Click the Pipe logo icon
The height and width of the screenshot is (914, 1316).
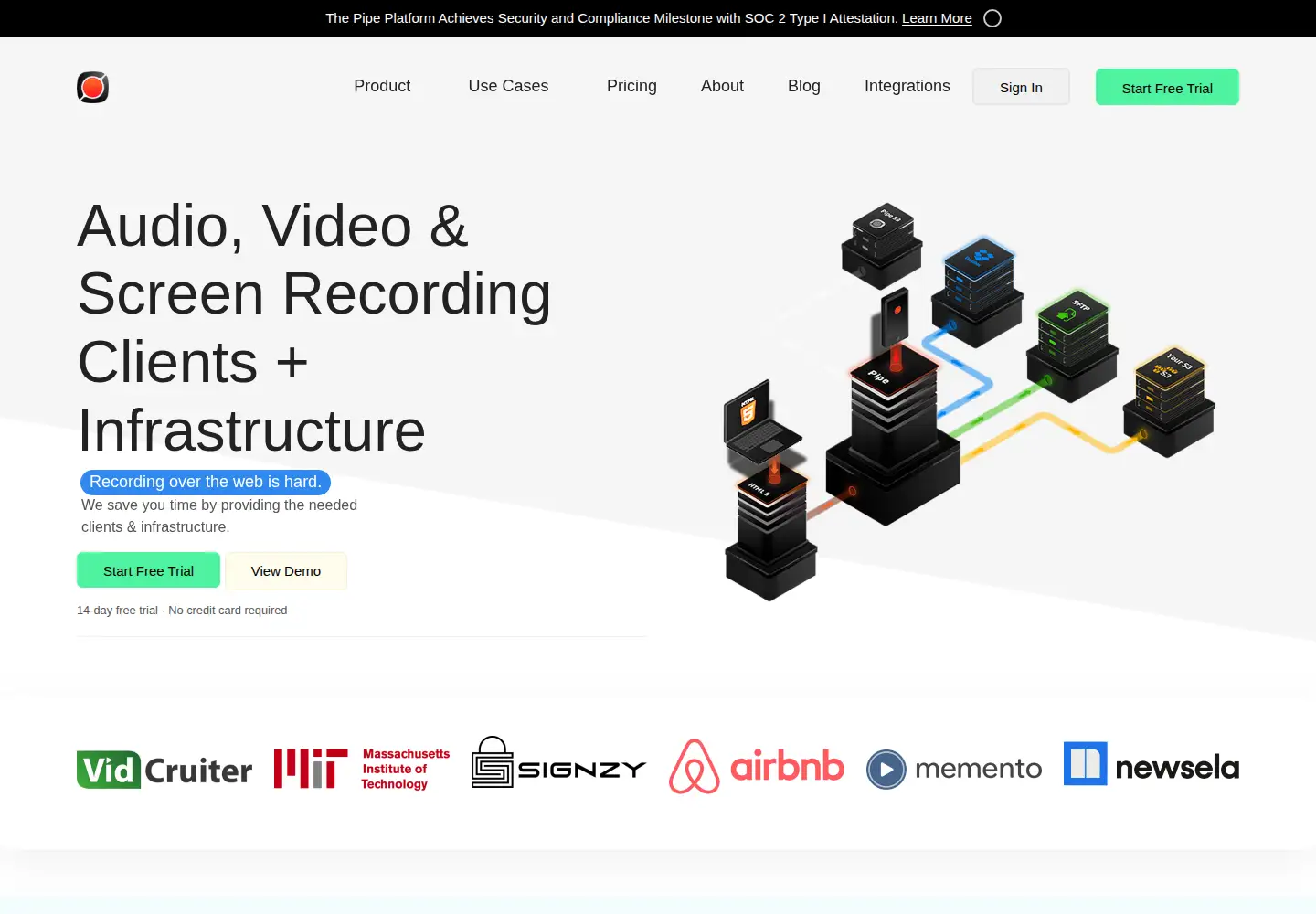(92, 87)
